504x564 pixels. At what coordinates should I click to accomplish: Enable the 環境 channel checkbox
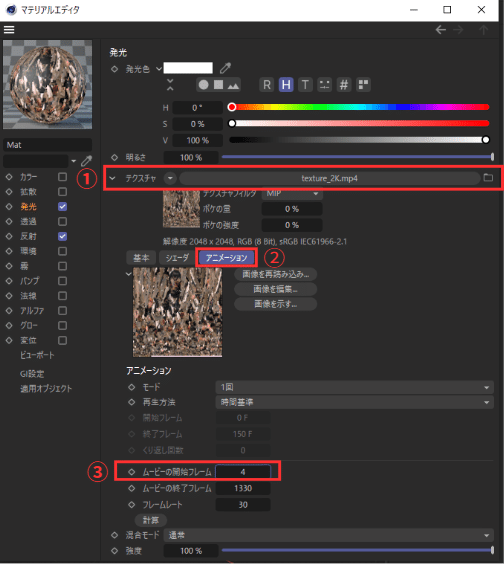[x=62, y=251]
